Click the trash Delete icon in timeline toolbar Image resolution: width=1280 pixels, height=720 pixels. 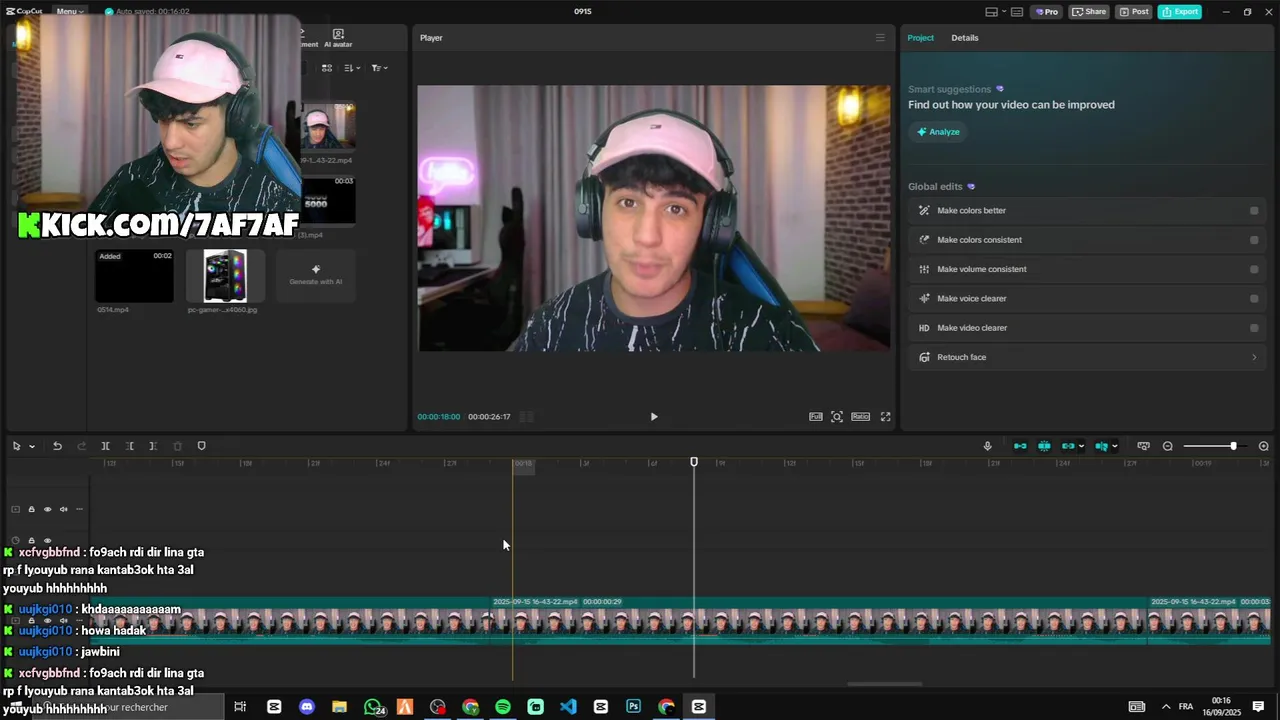coord(177,446)
